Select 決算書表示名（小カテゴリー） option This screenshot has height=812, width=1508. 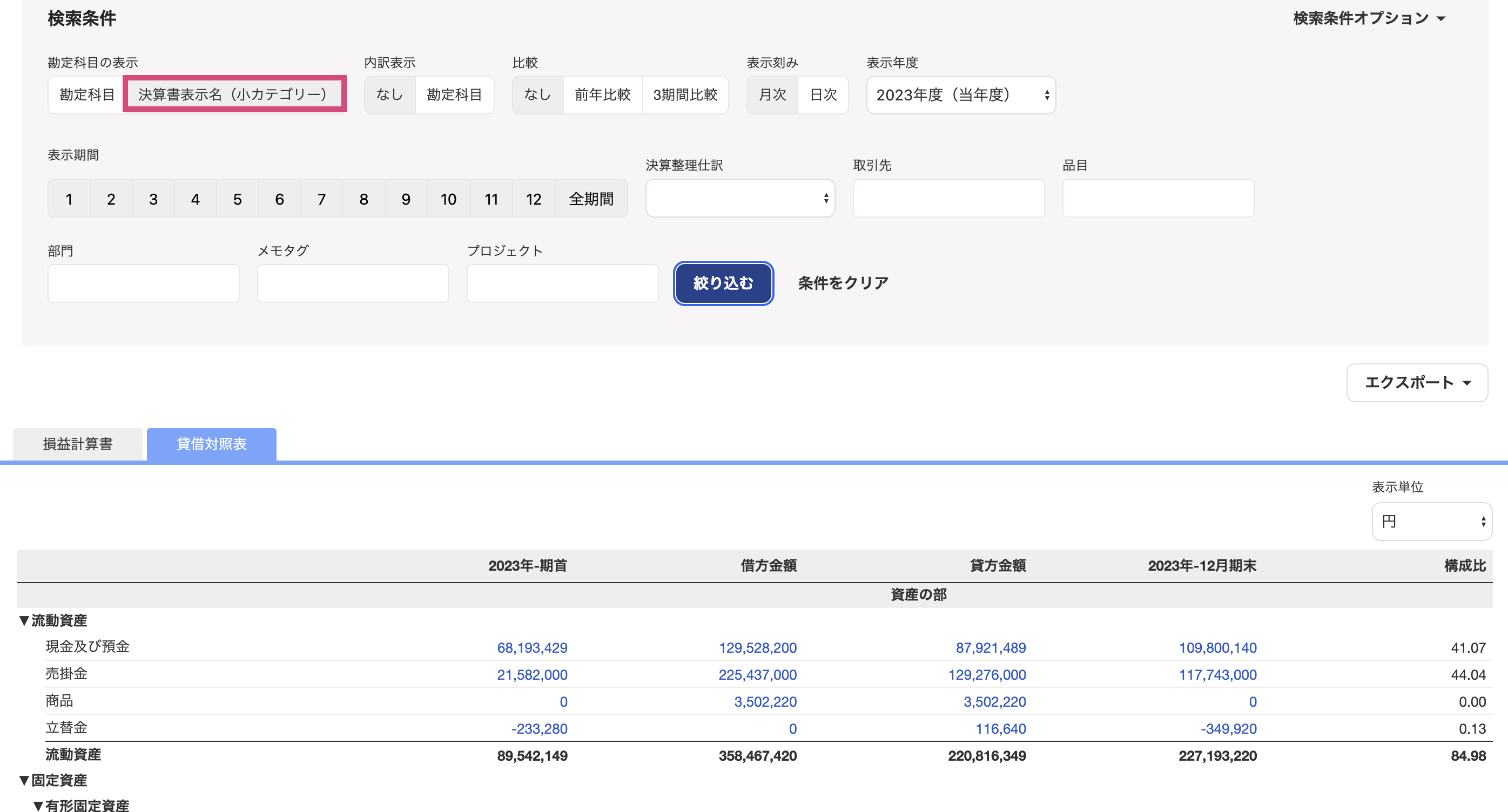(234, 94)
